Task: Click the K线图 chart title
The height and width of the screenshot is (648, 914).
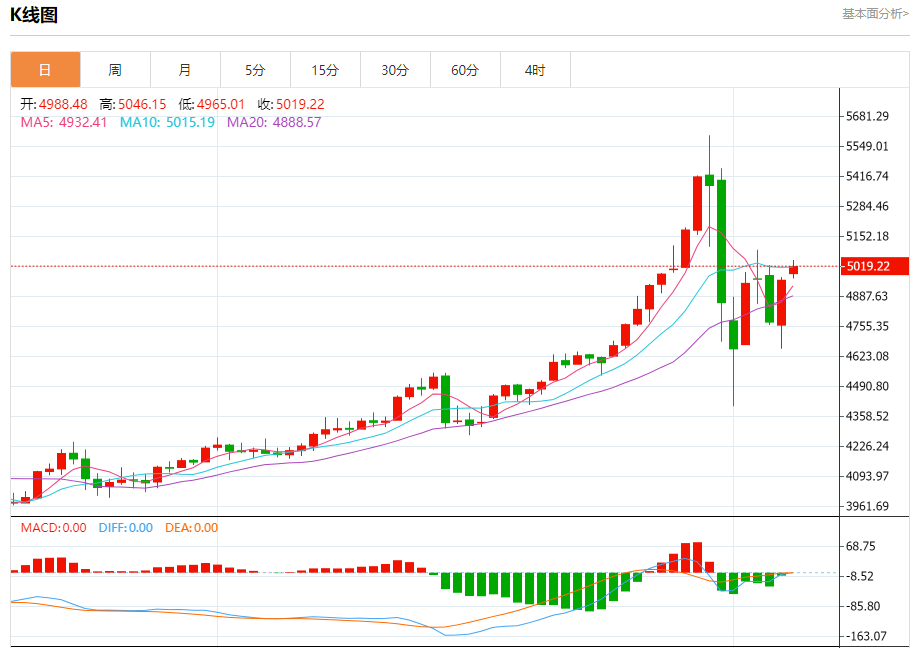Action: [x=34, y=15]
